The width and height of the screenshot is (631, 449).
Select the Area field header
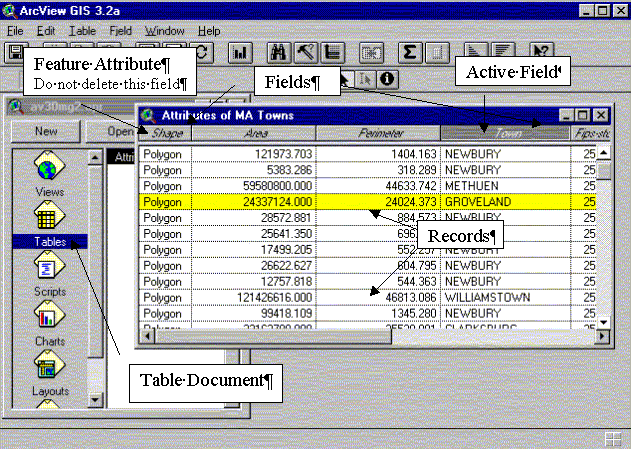pos(254,133)
